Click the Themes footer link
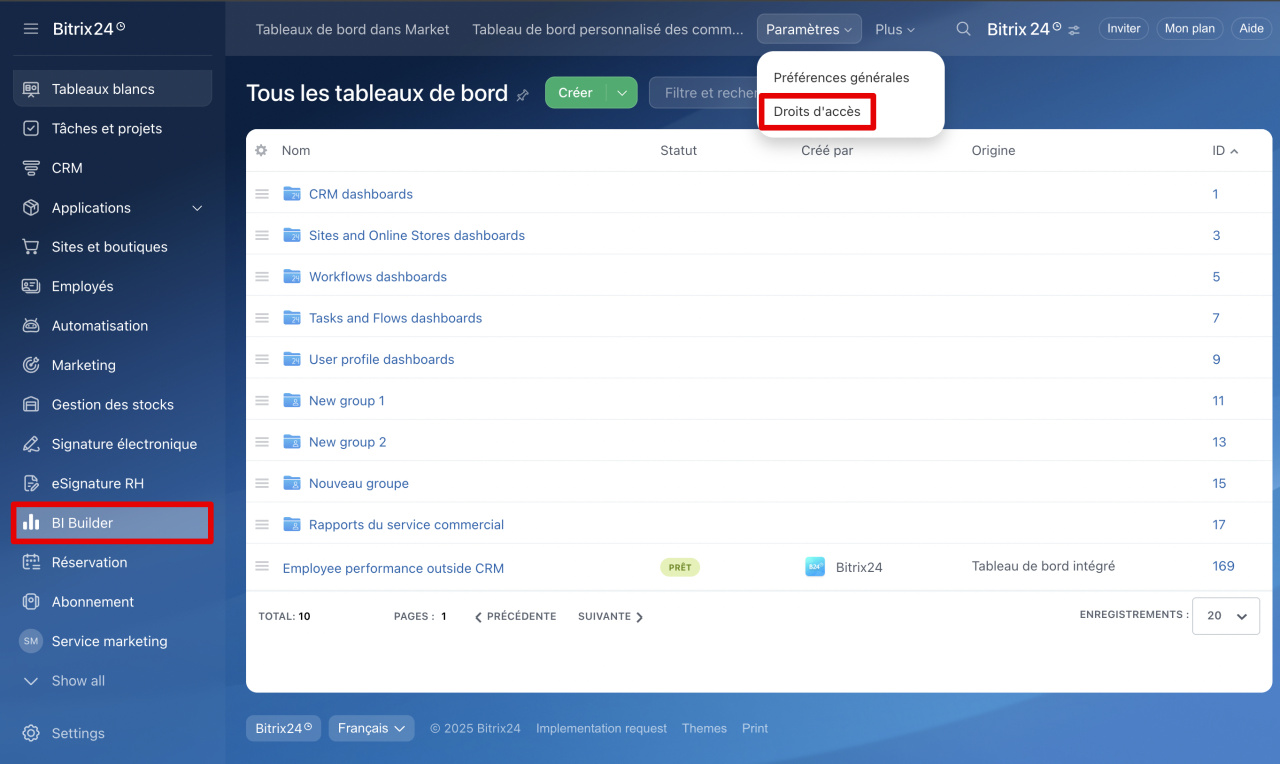 pyautogui.click(x=704, y=729)
